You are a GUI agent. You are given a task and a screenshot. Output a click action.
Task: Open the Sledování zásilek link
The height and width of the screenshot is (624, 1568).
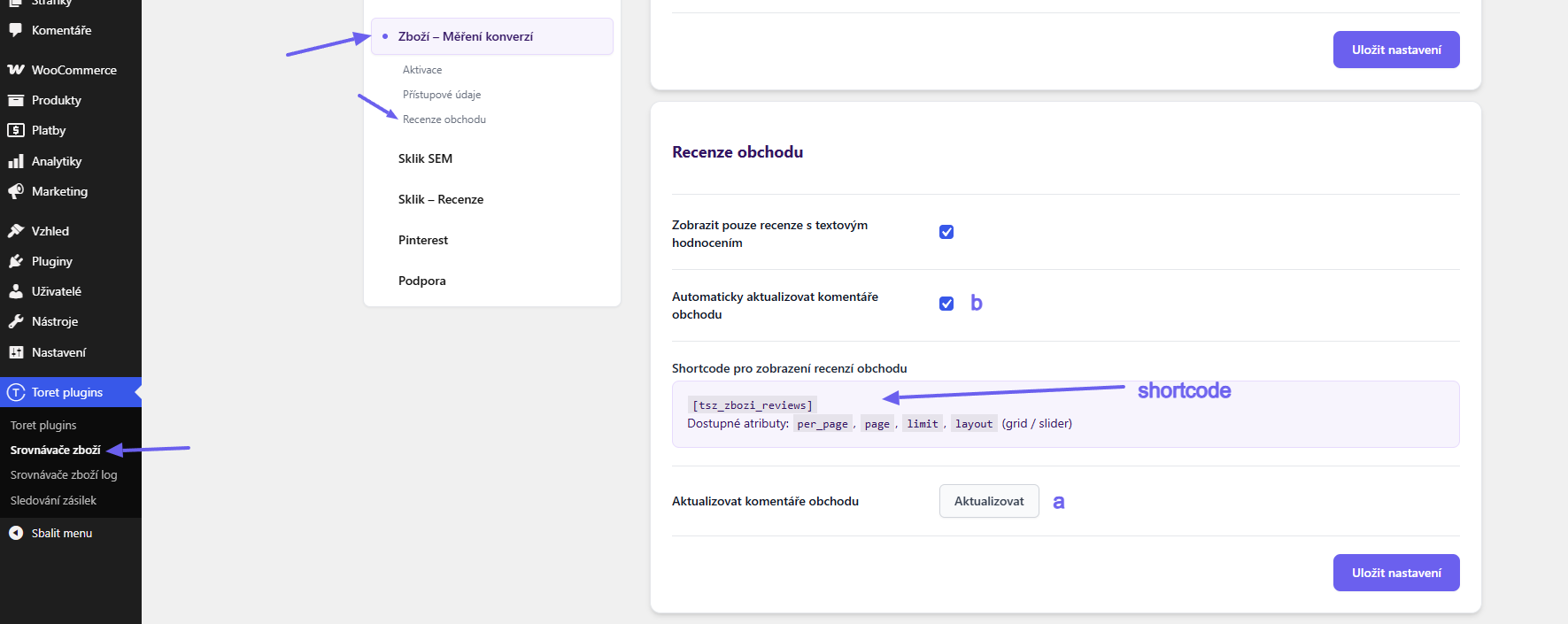point(53,501)
